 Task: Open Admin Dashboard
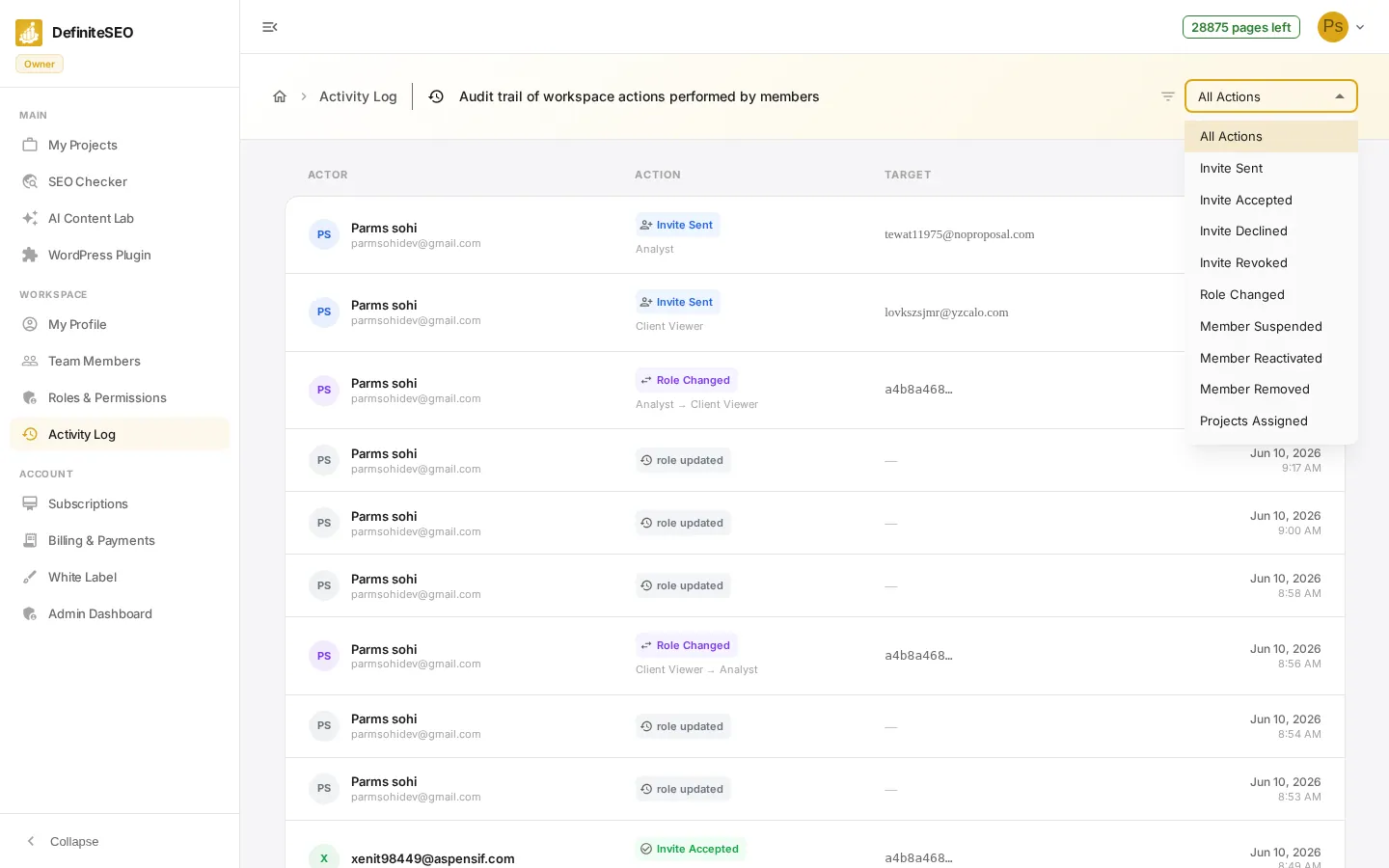120,613
